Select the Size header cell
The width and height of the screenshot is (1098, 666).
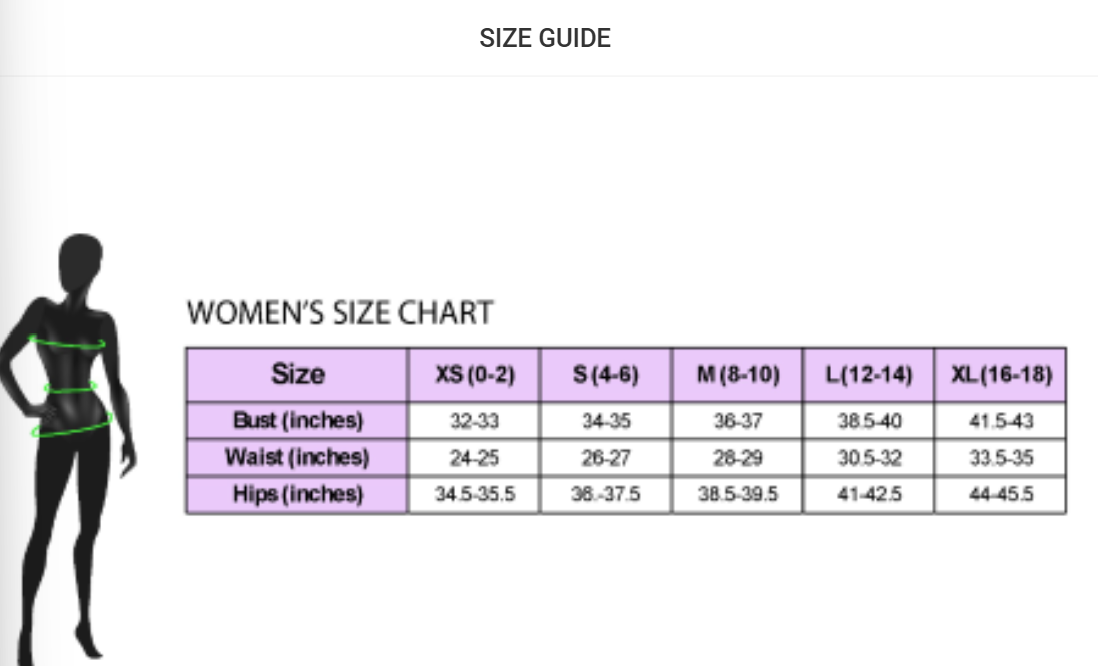point(297,375)
